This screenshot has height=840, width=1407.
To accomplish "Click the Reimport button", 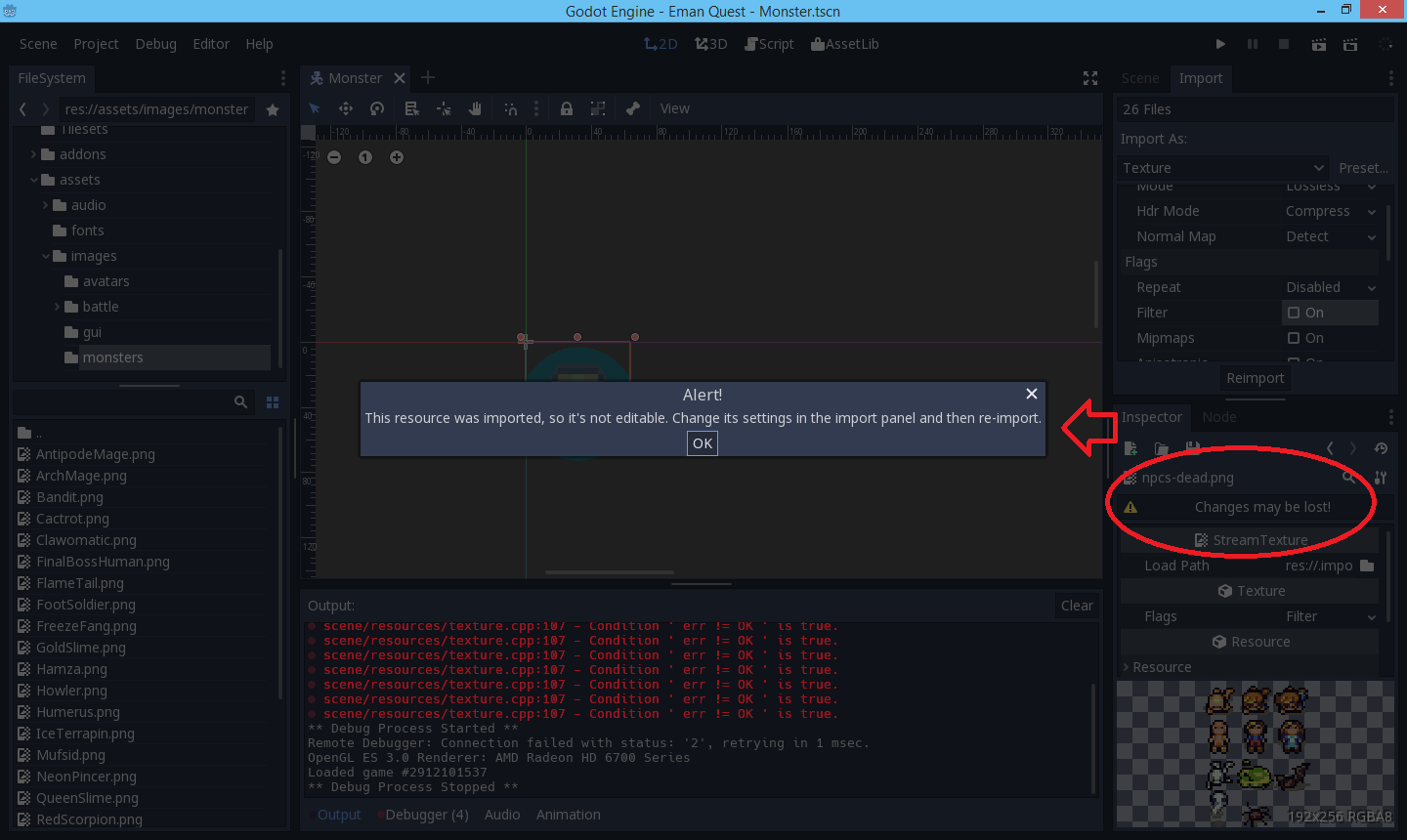I will click(x=1256, y=378).
